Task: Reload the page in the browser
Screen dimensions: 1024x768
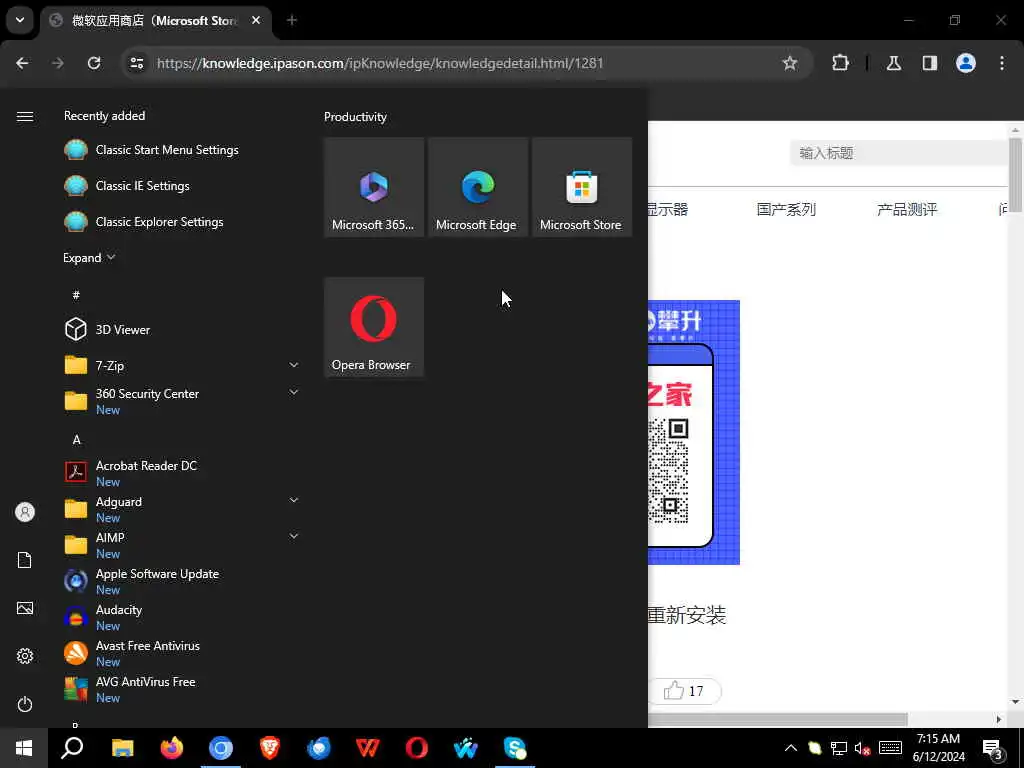Action: click(x=94, y=63)
